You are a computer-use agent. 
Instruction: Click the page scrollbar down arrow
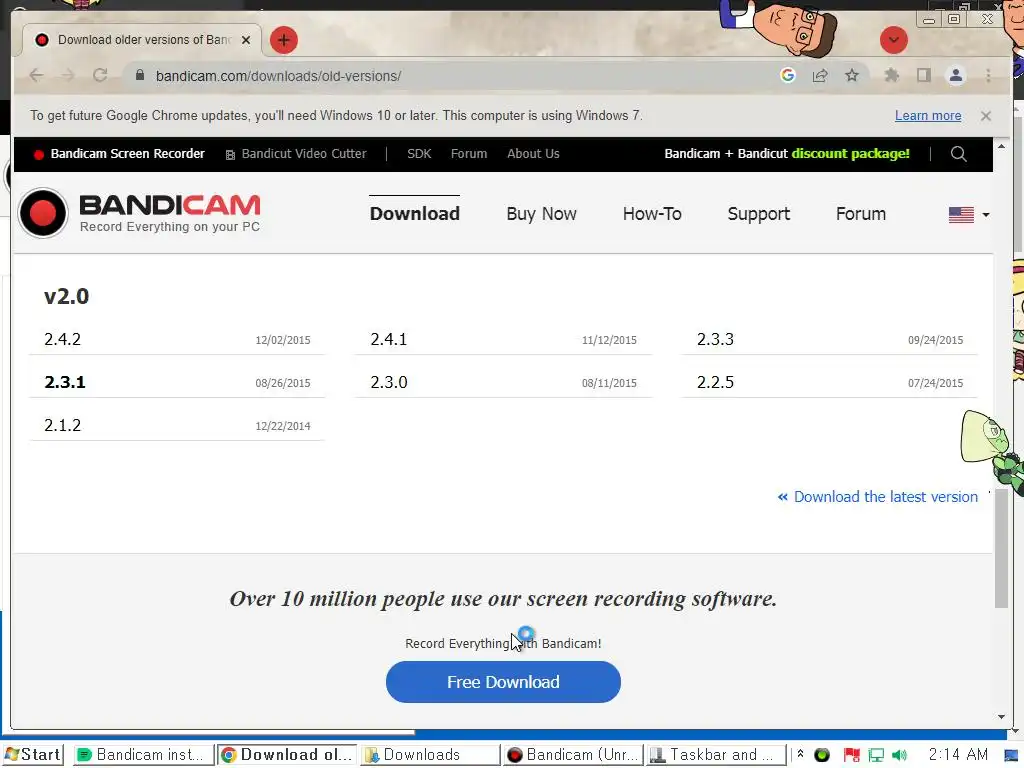coord(1001,716)
